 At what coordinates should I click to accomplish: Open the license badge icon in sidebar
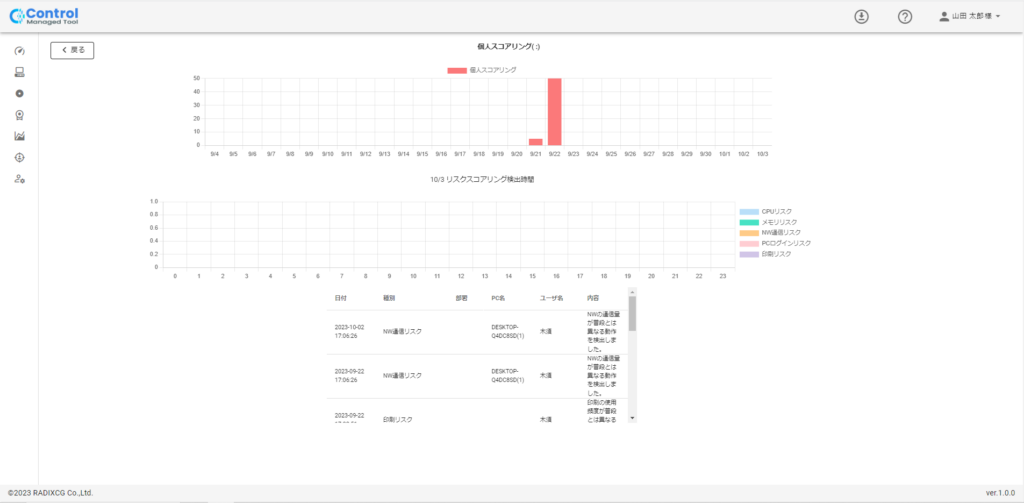20,115
